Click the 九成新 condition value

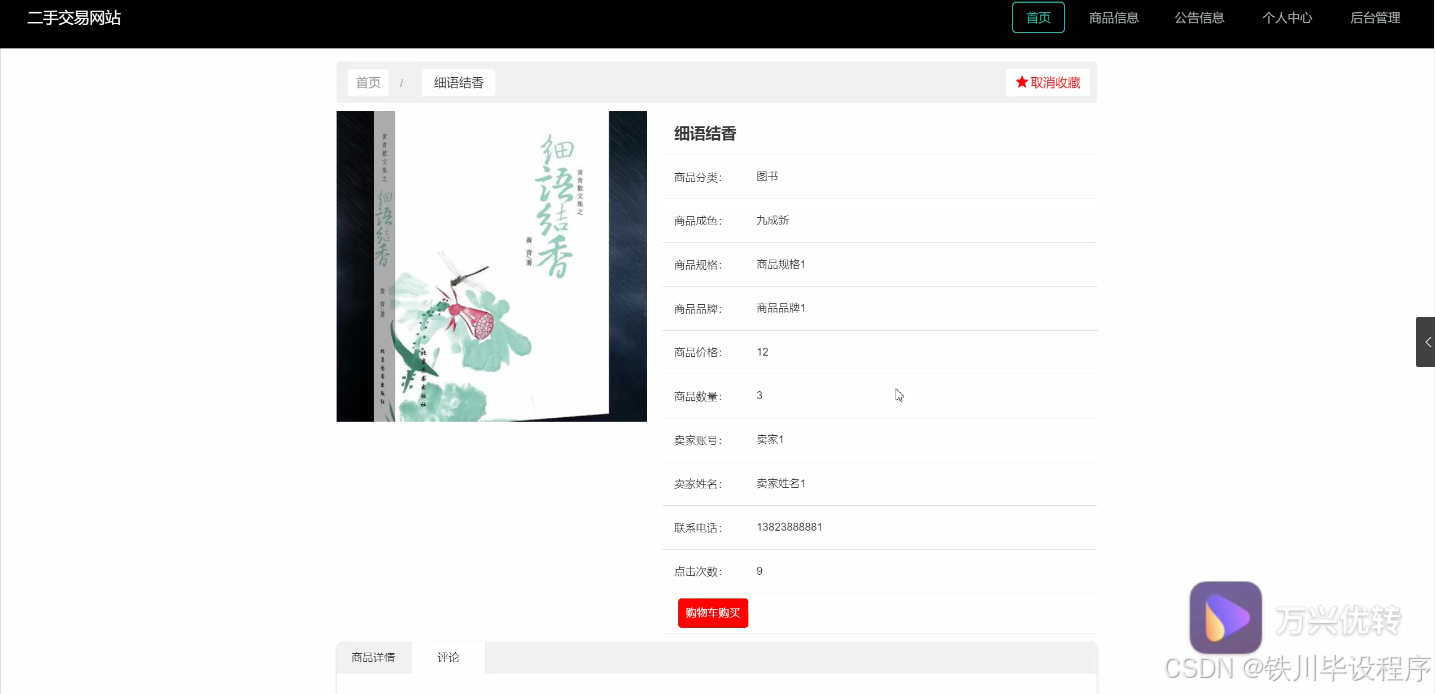click(772, 221)
